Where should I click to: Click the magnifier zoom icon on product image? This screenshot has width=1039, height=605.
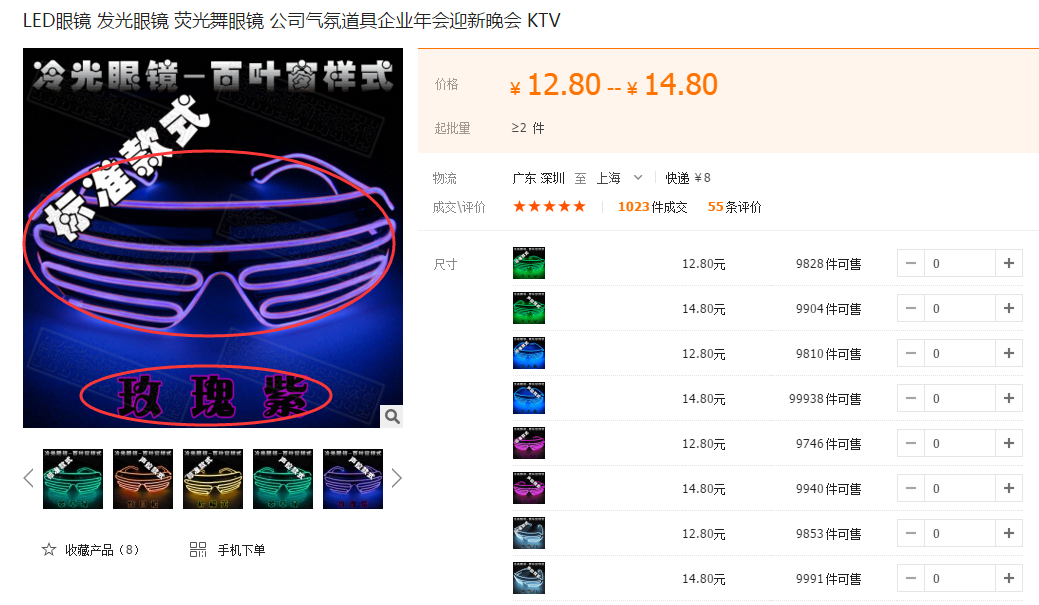(392, 416)
